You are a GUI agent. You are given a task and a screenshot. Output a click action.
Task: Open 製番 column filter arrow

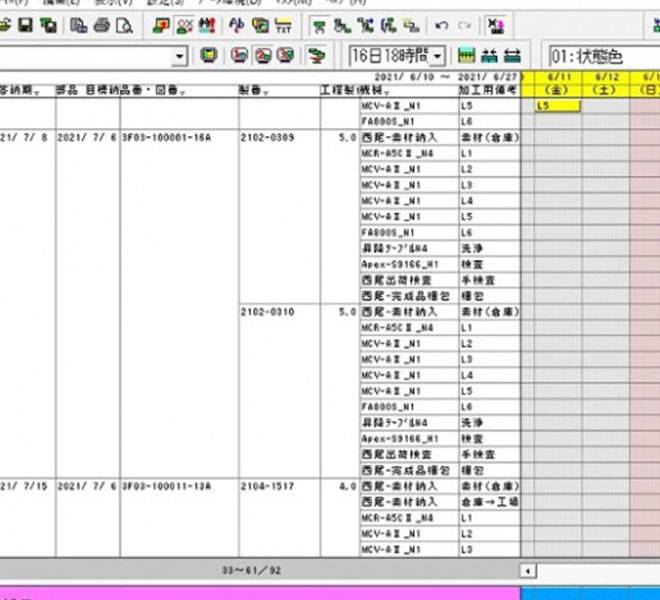click(x=265, y=91)
